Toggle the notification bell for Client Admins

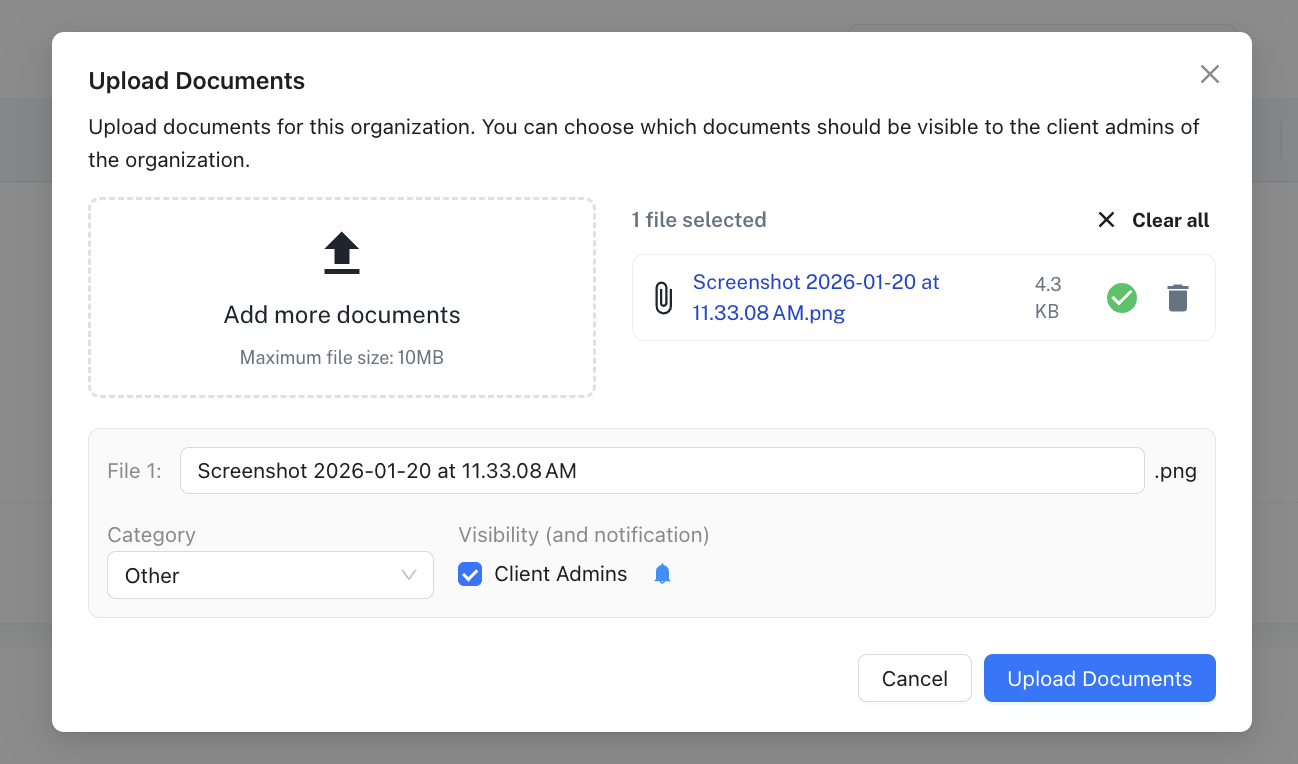662,574
